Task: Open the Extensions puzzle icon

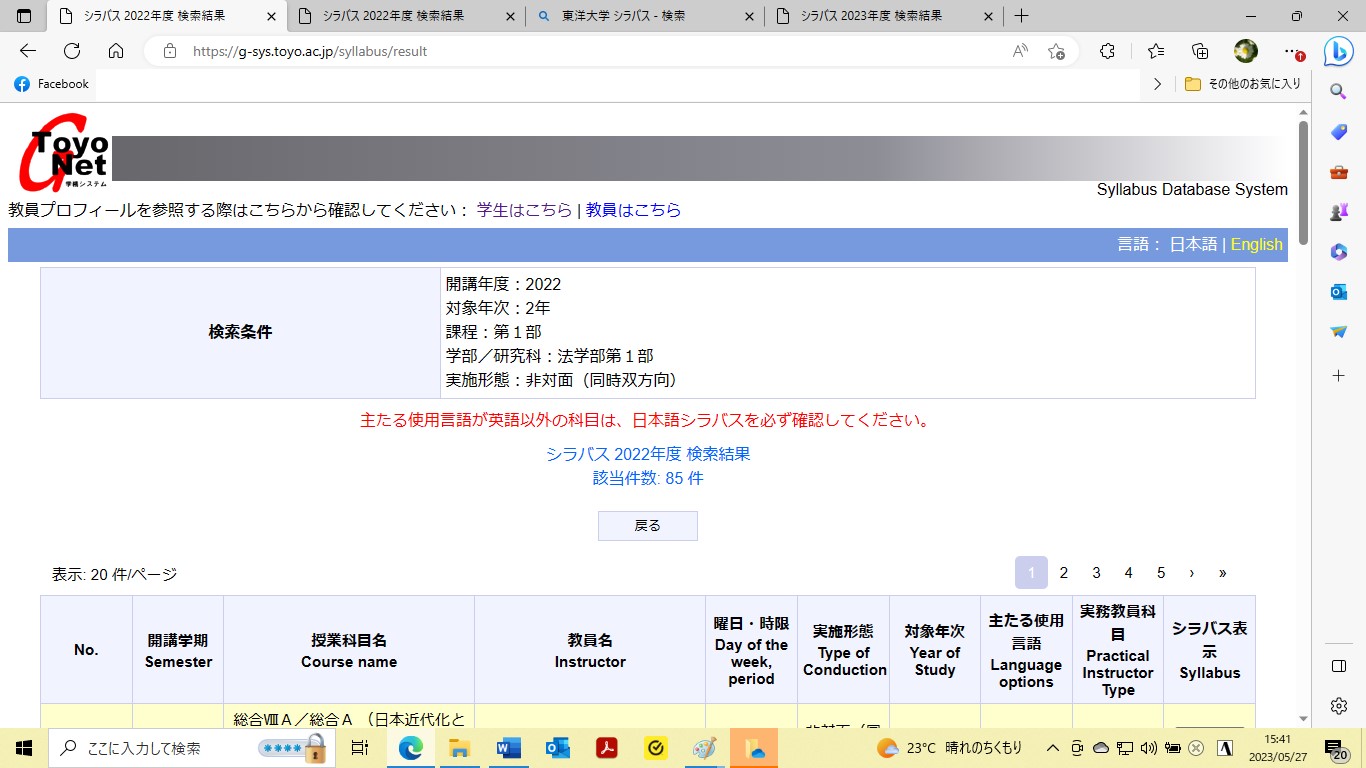Action: tap(1107, 51)
